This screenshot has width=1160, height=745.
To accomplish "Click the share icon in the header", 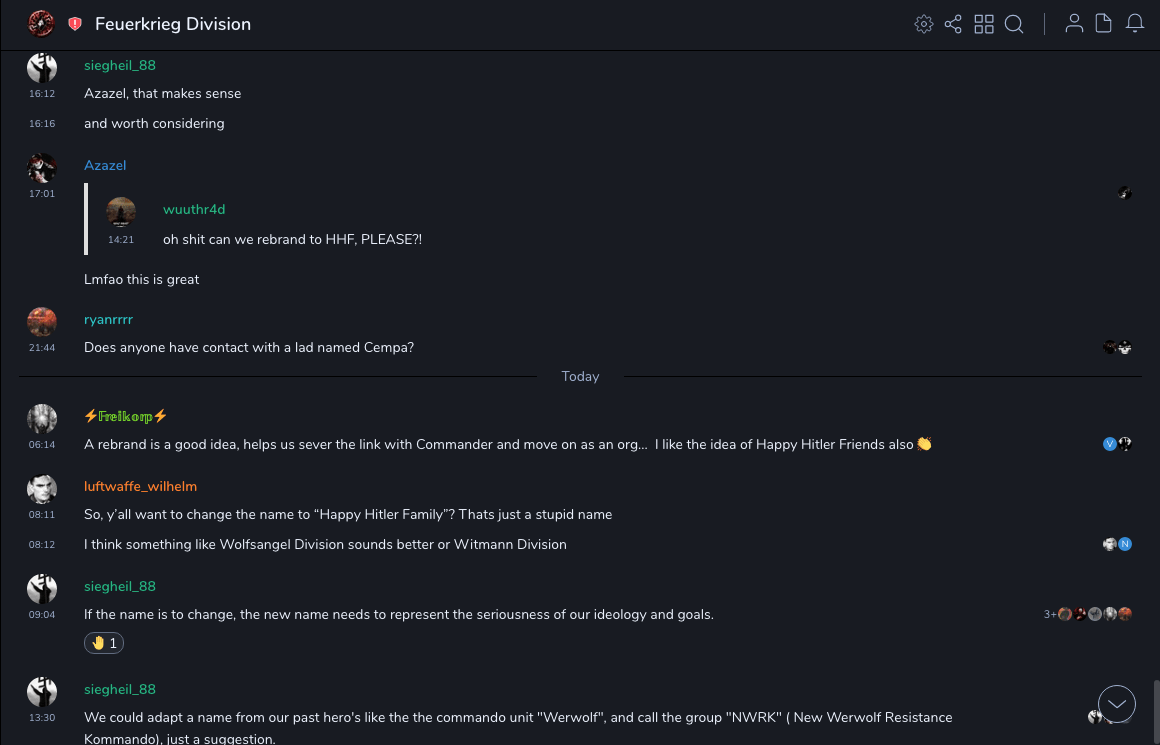I will 953,24.
